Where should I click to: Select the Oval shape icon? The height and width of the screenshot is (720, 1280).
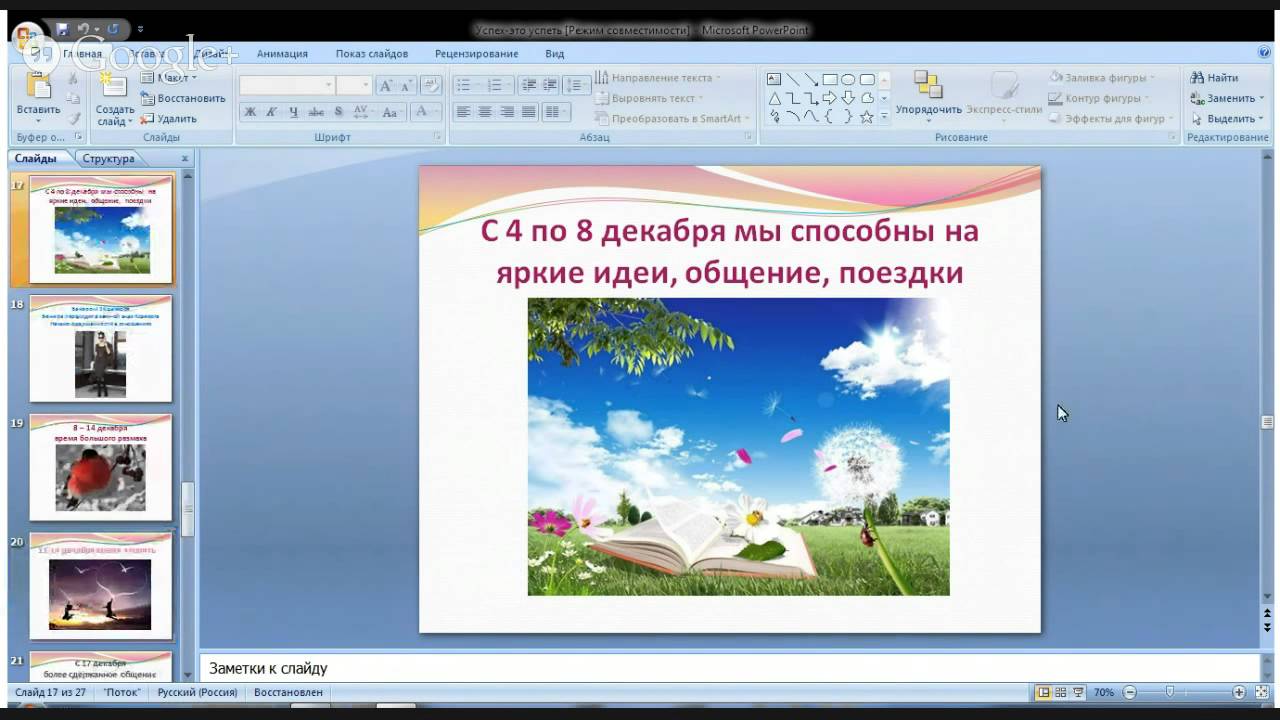point(848,79)
